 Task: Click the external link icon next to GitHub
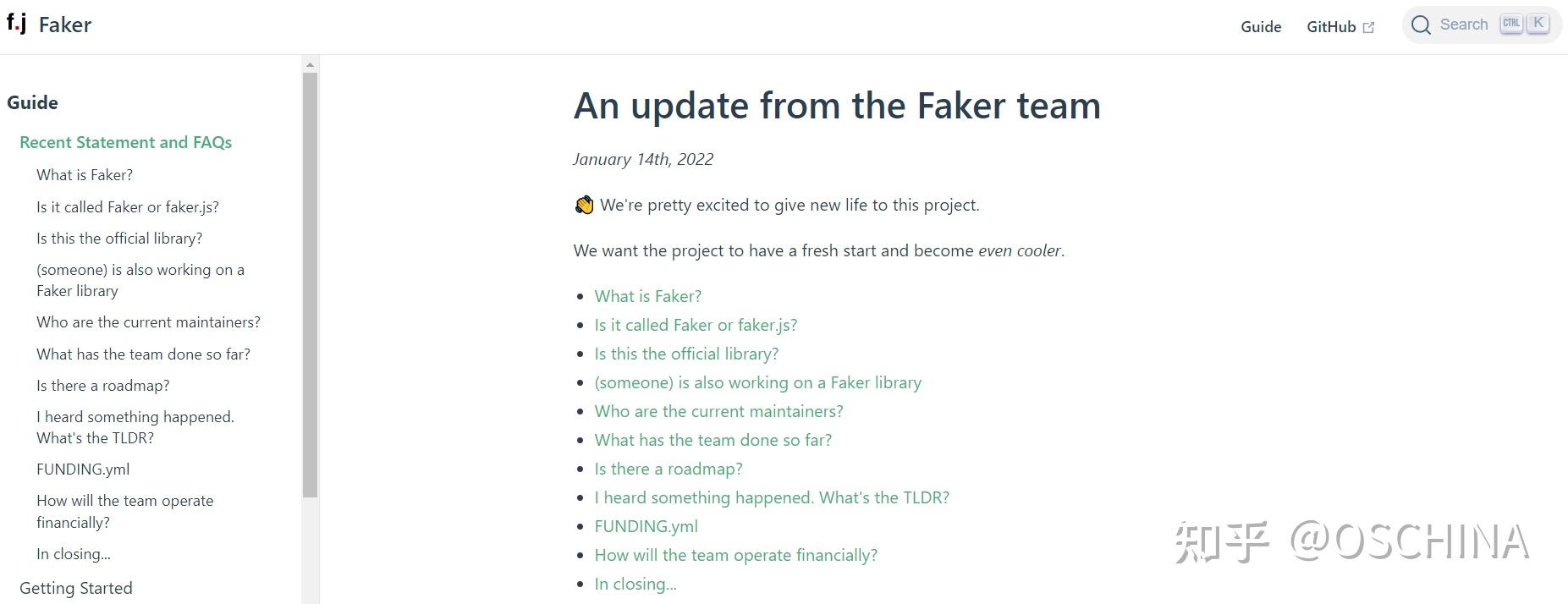[1370, 26]
